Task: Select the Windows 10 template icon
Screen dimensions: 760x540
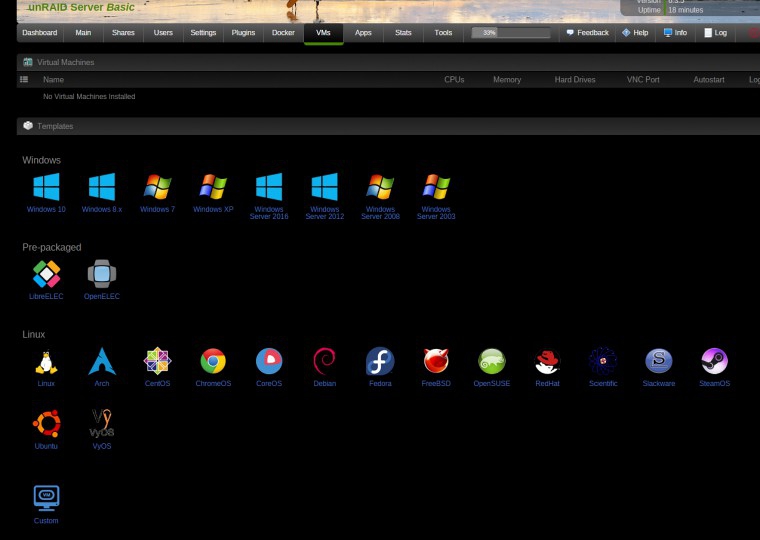Action: click(x=46, y=187)
